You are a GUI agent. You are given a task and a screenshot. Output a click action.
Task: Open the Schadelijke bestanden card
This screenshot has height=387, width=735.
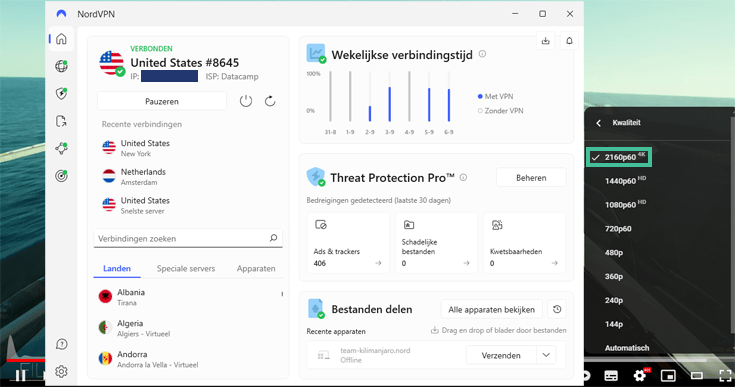tap(436, 242)
